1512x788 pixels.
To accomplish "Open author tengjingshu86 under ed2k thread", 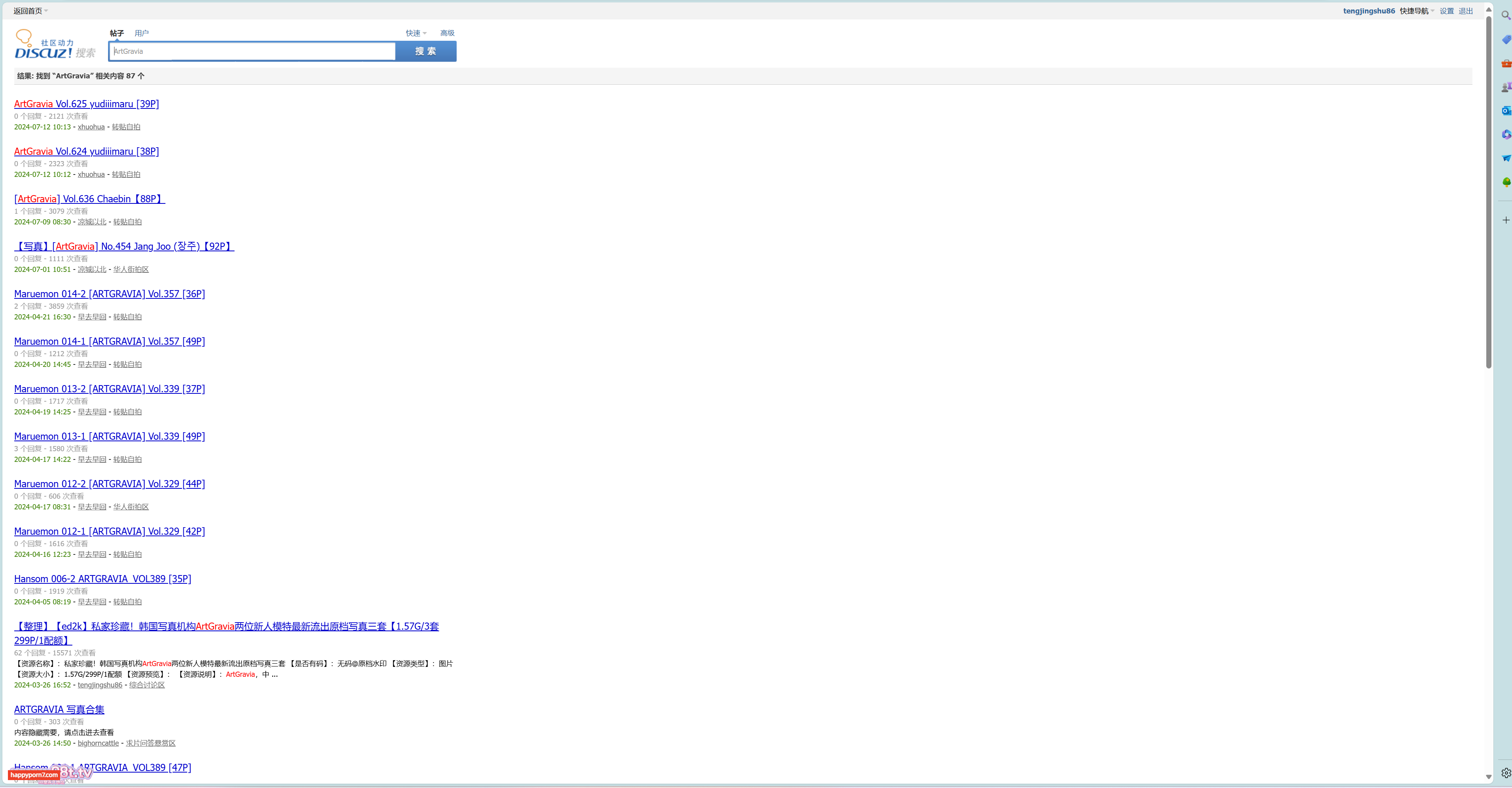I will tap(100, 685).
